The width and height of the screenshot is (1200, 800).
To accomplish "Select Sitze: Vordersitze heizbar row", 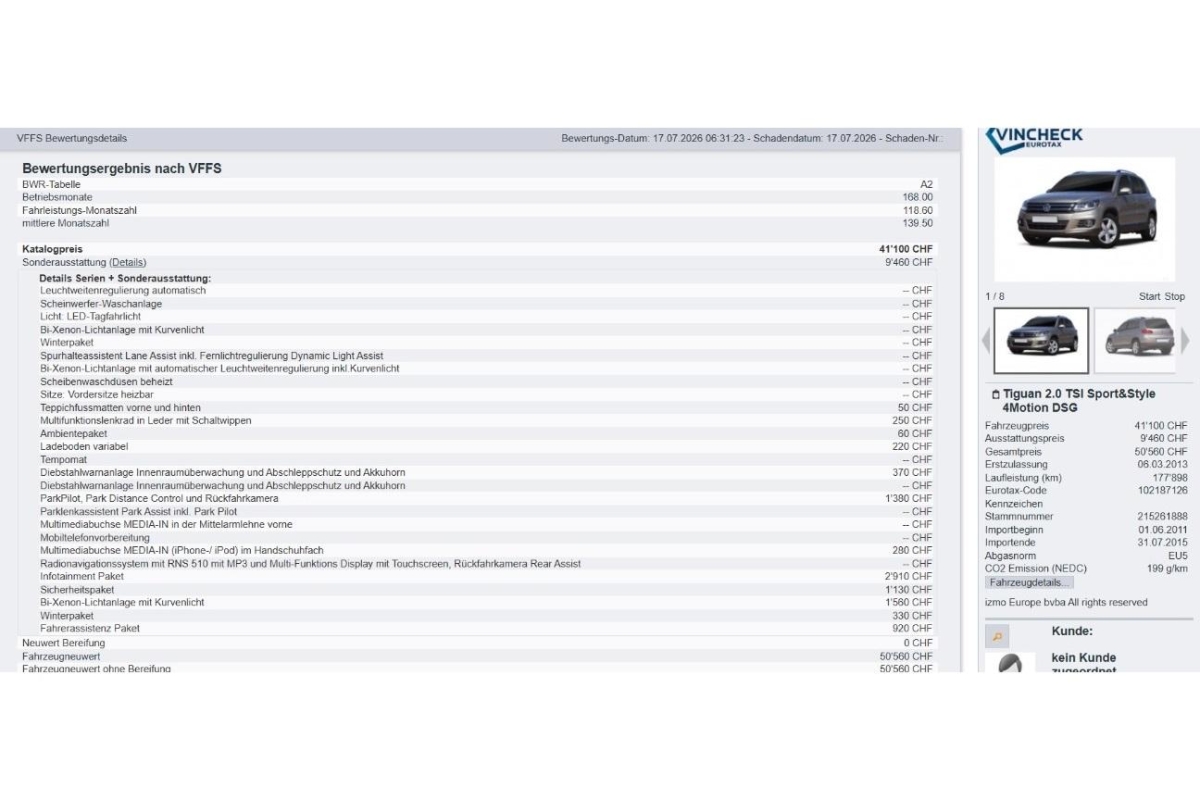I will (x=486, y=394).
